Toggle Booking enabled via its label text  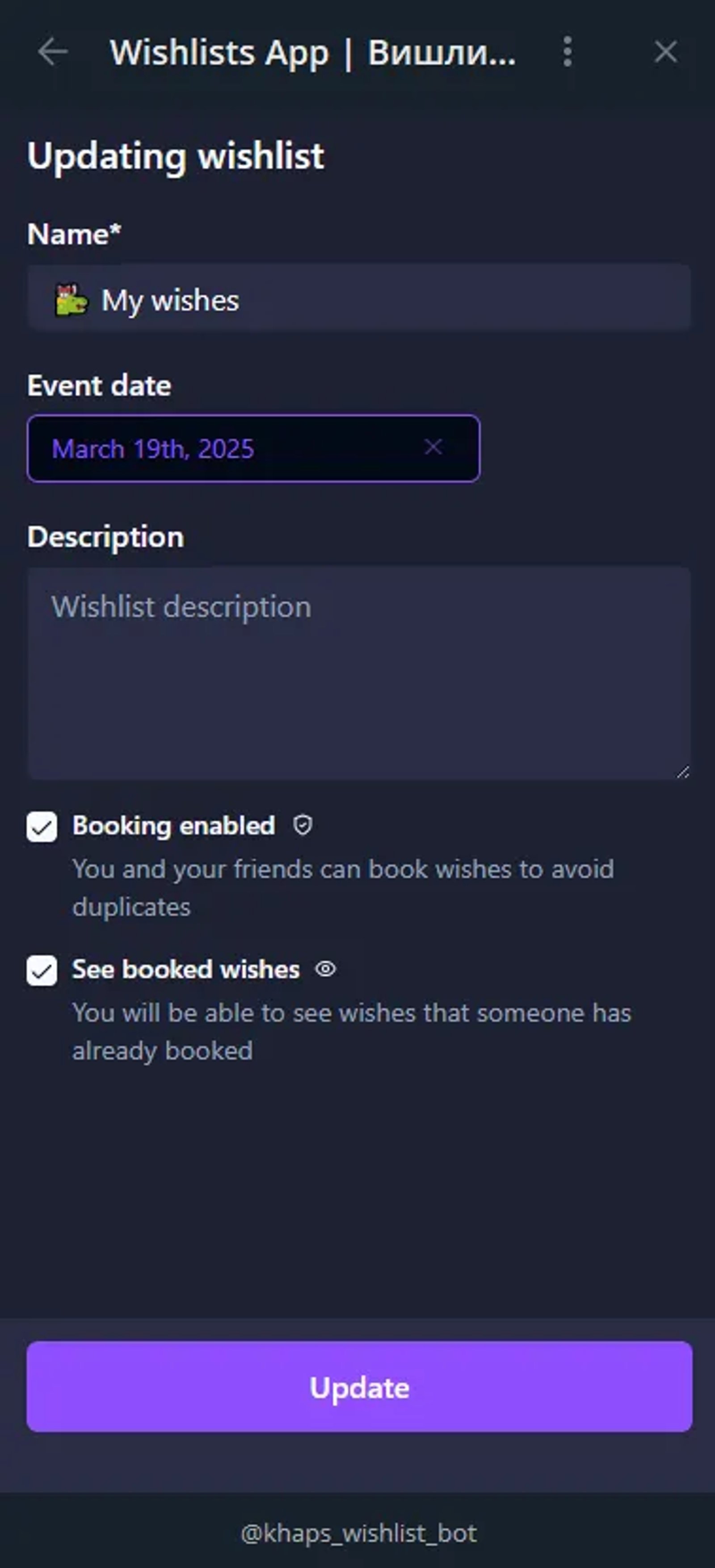point(173,826)
